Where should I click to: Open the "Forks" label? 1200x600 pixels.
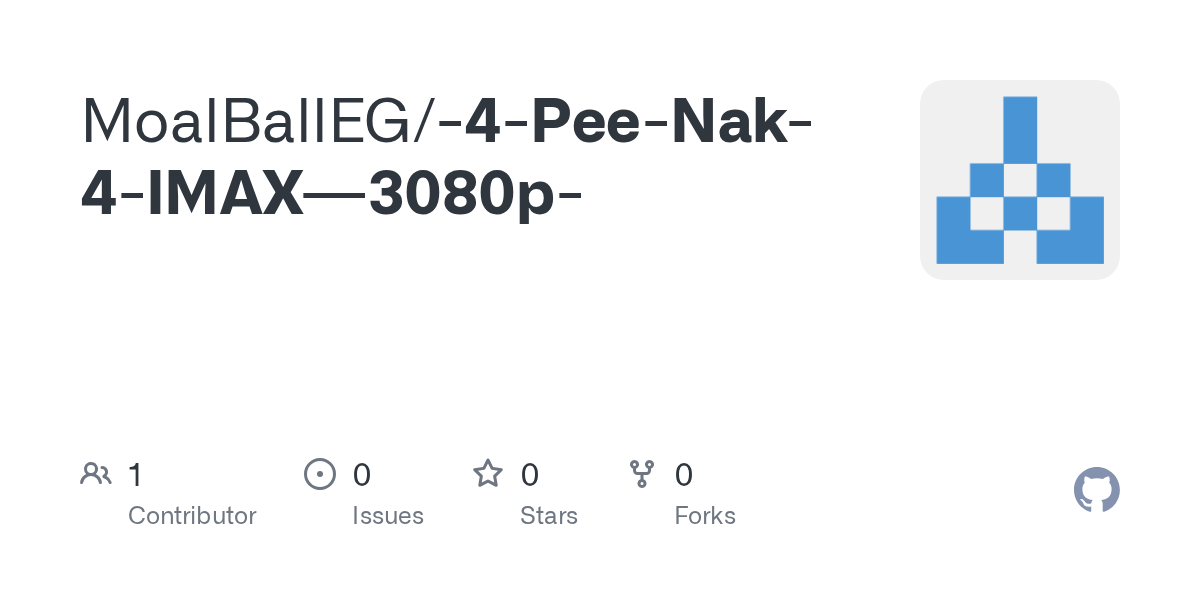click(x=705, y=516)
